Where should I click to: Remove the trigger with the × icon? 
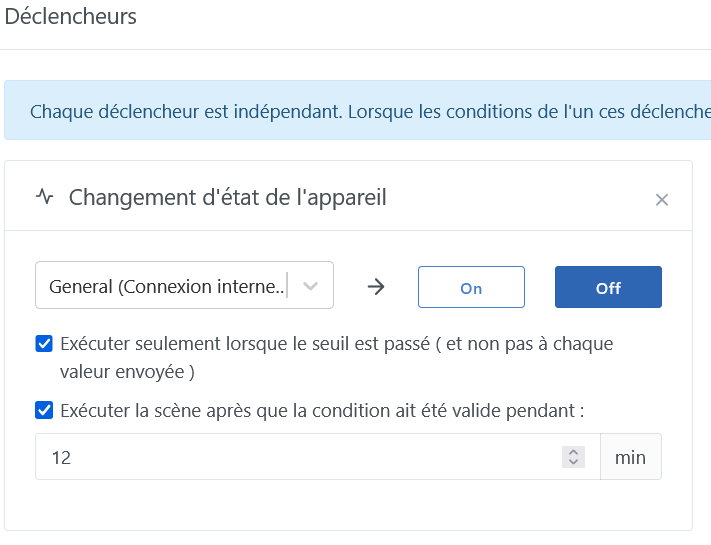pyautogui.click(x=661, y=200)
